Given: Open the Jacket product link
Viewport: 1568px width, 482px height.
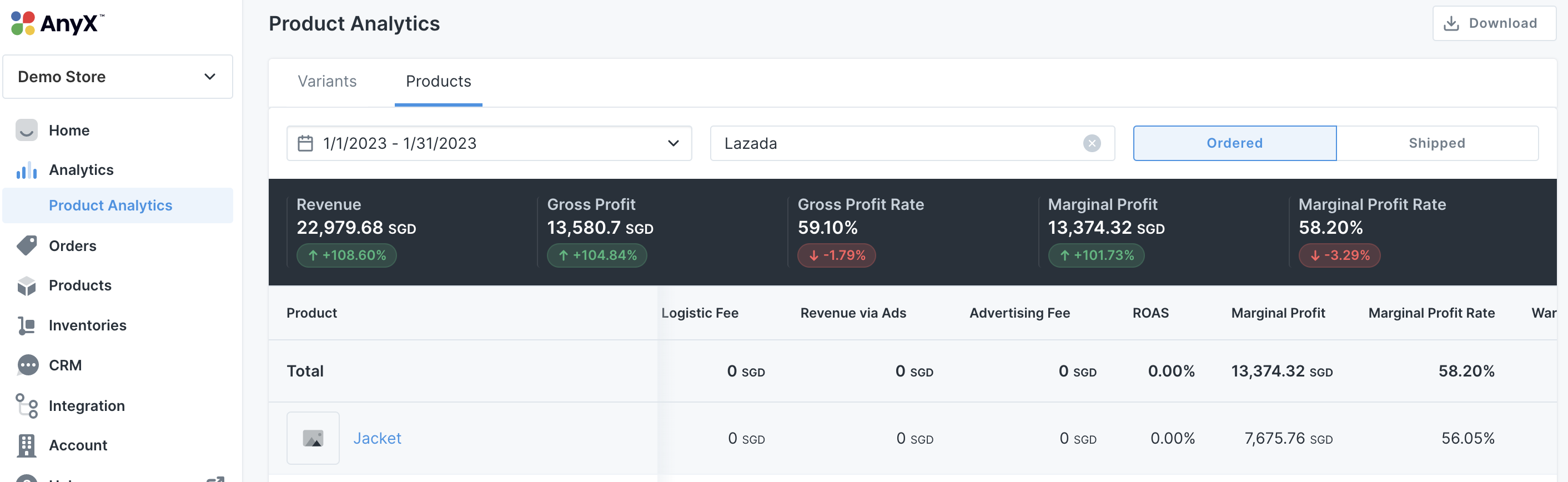Looking at the screenshot, I should coord(377,438).
